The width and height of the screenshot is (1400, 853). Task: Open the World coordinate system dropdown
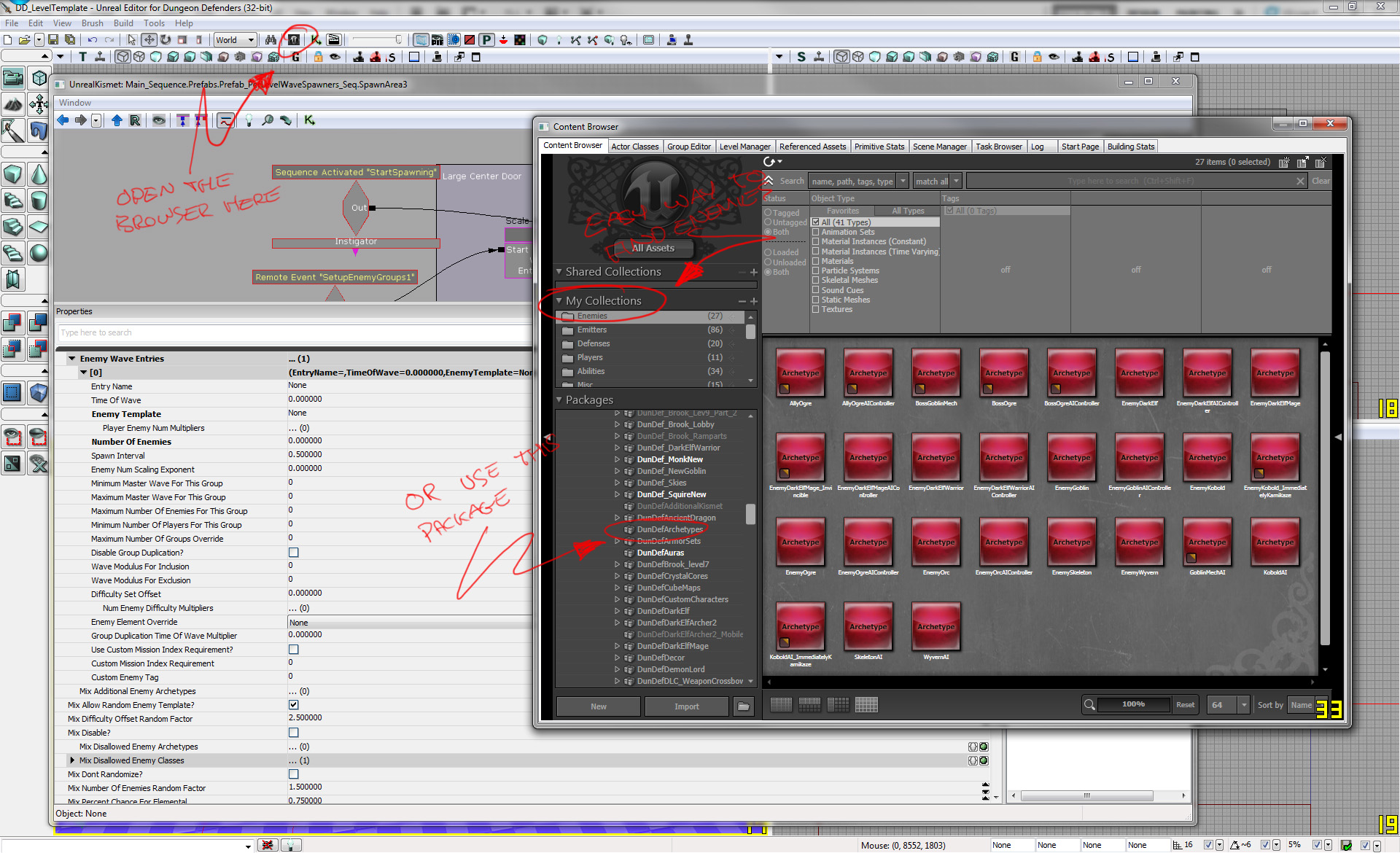coord(235,40)
